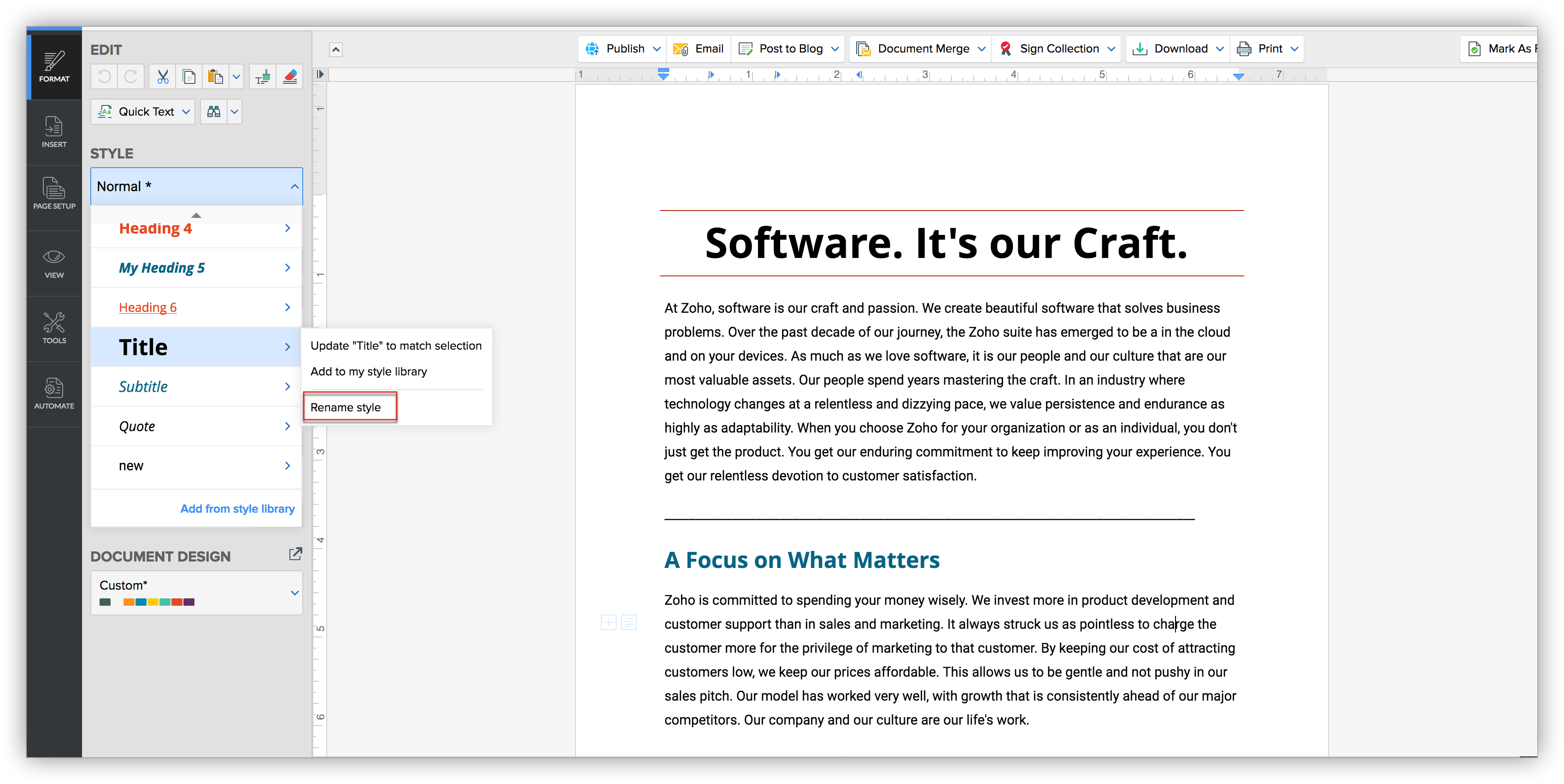The width and height of the screenshot is (1564, 784).
Task: Collapse the top toolbar with up arrow
Action: point(336,49)
